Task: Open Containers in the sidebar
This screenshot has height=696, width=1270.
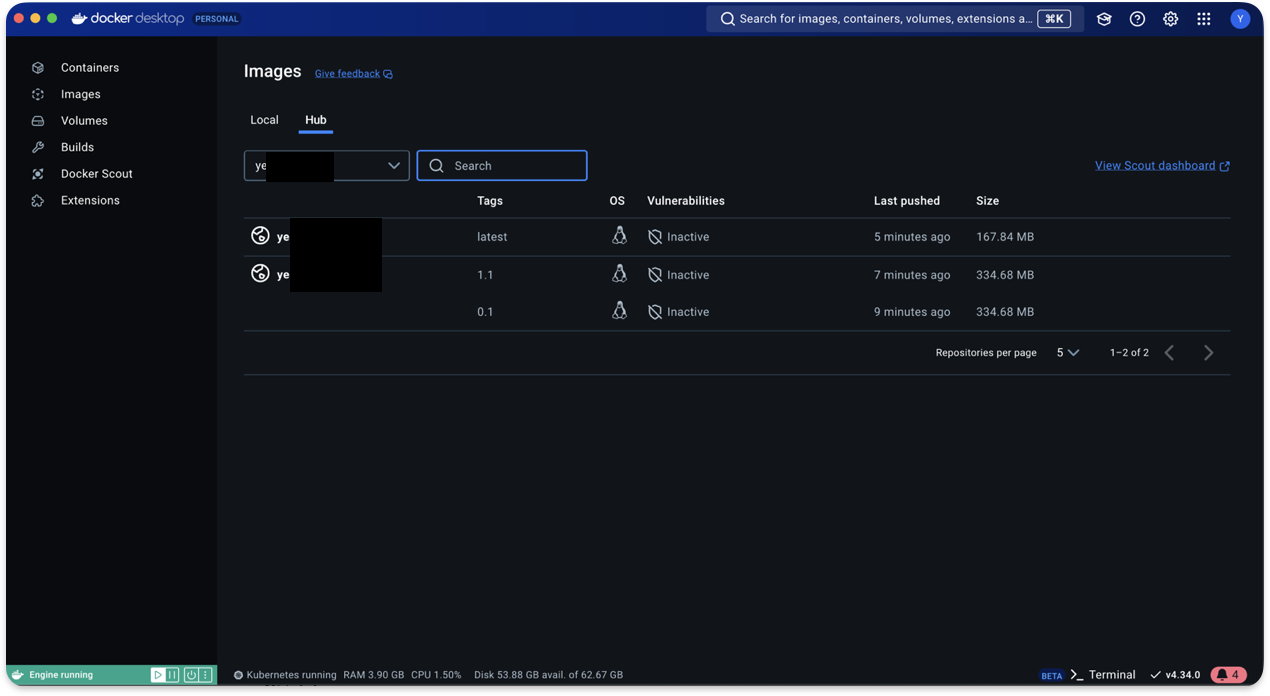Action: tap(90, 68)
